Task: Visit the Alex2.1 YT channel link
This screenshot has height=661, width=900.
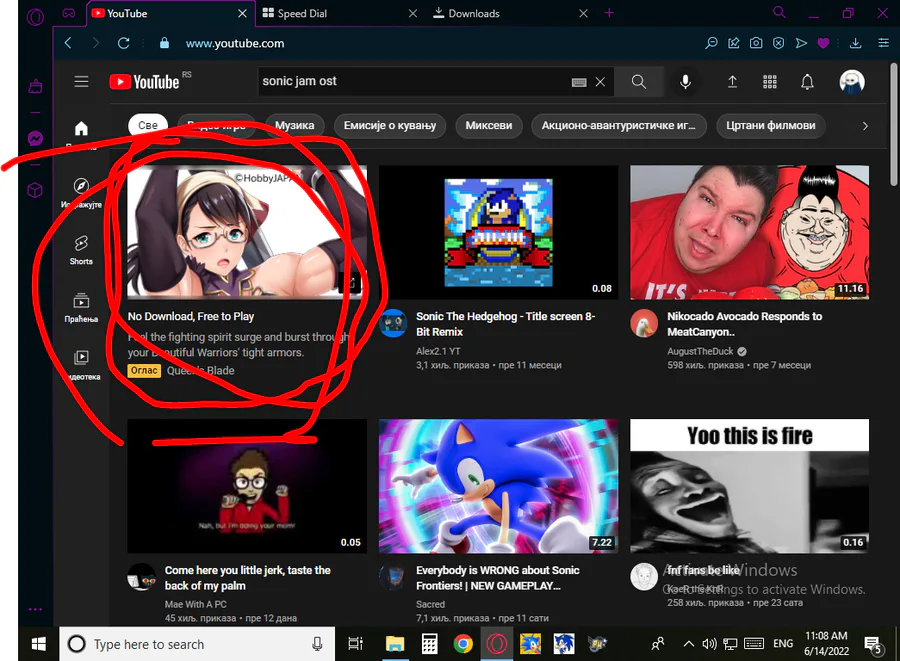Action: point(438,351)
